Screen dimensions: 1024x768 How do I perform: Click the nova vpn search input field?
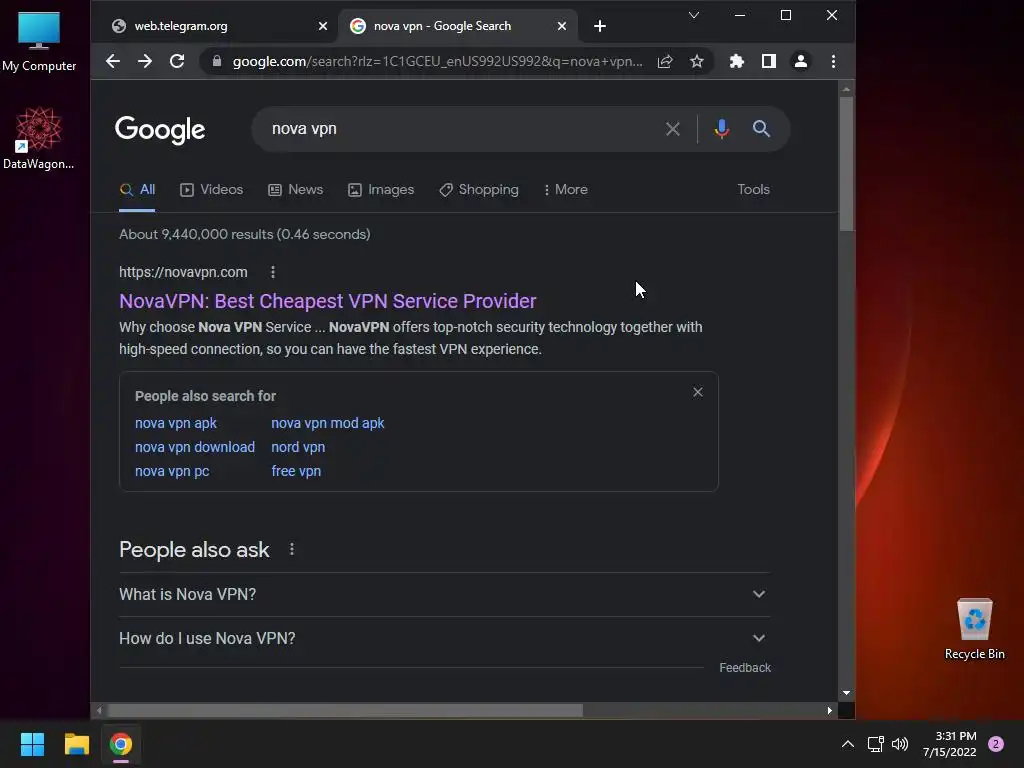click(457, 129)
